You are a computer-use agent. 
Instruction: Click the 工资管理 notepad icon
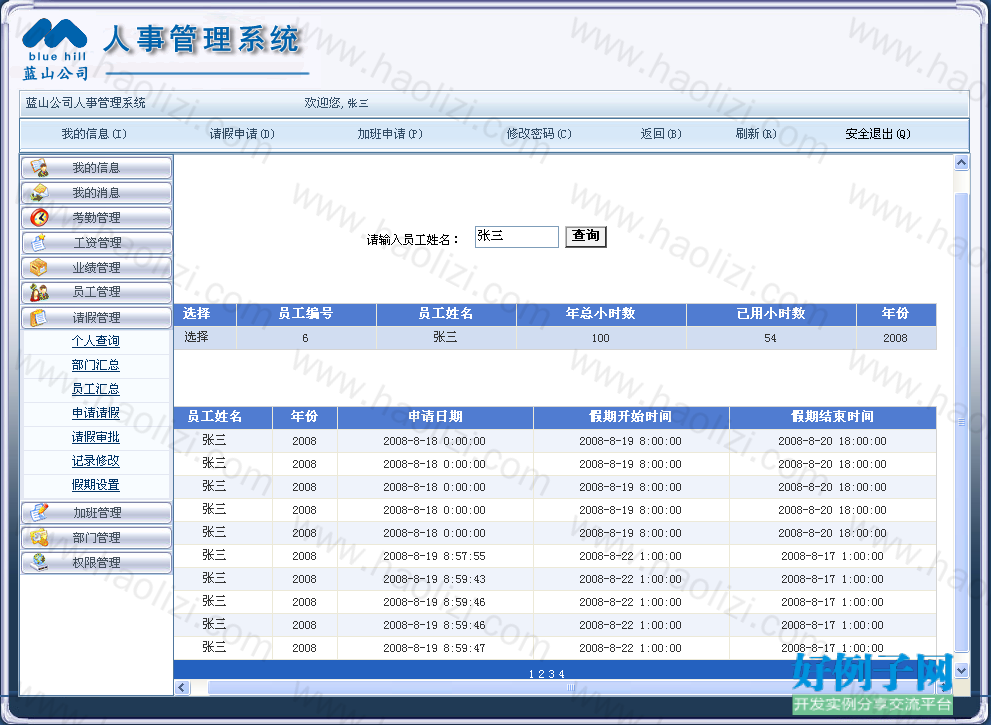tap(39, 242)
